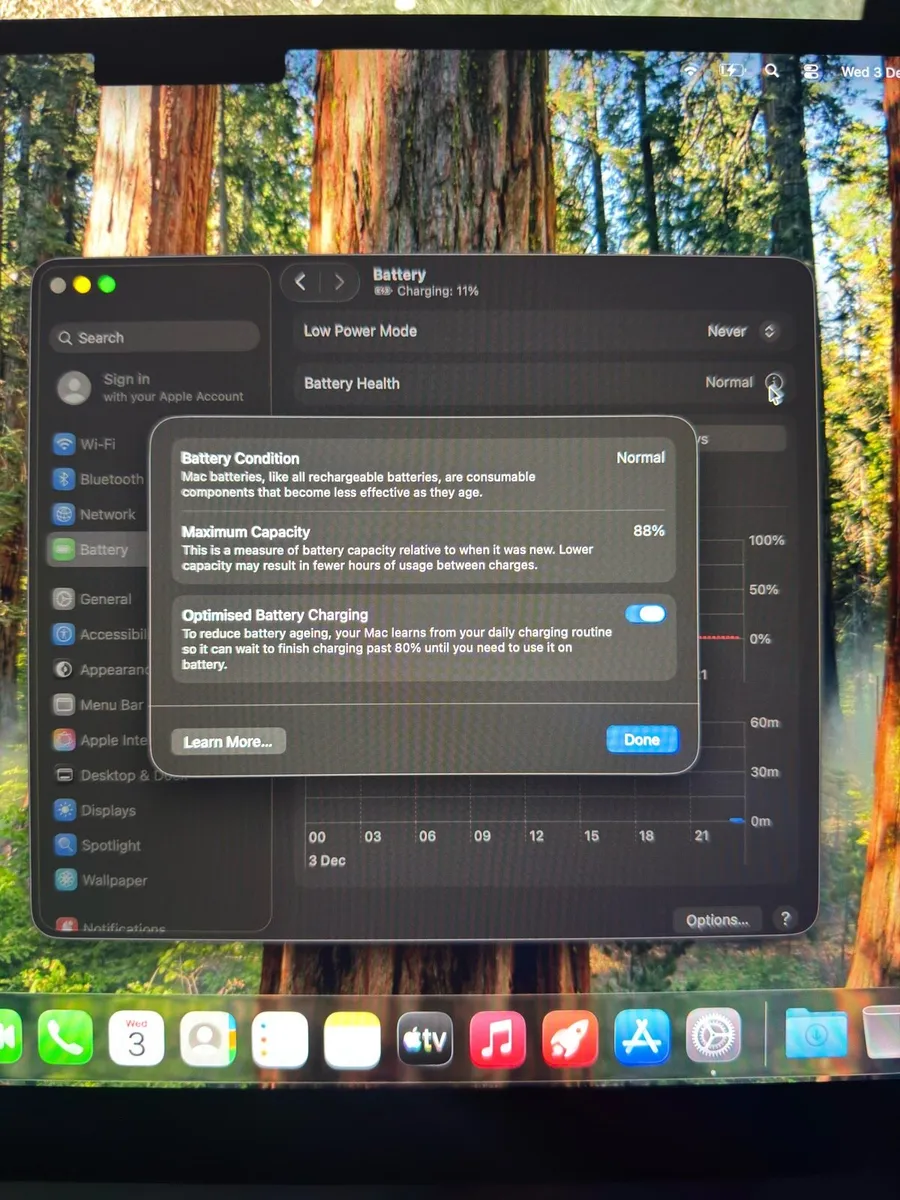Open Spotlight search from the menu bar
900x1200 pixels.
tap(772, 71)
